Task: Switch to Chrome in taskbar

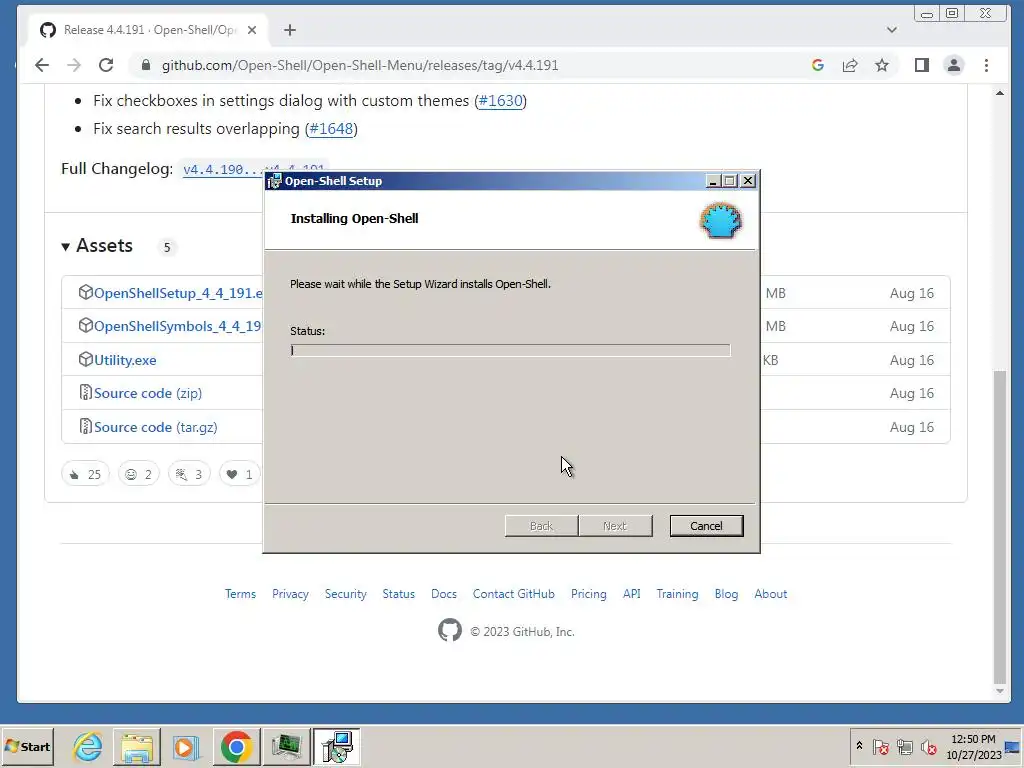Action: 236,746
